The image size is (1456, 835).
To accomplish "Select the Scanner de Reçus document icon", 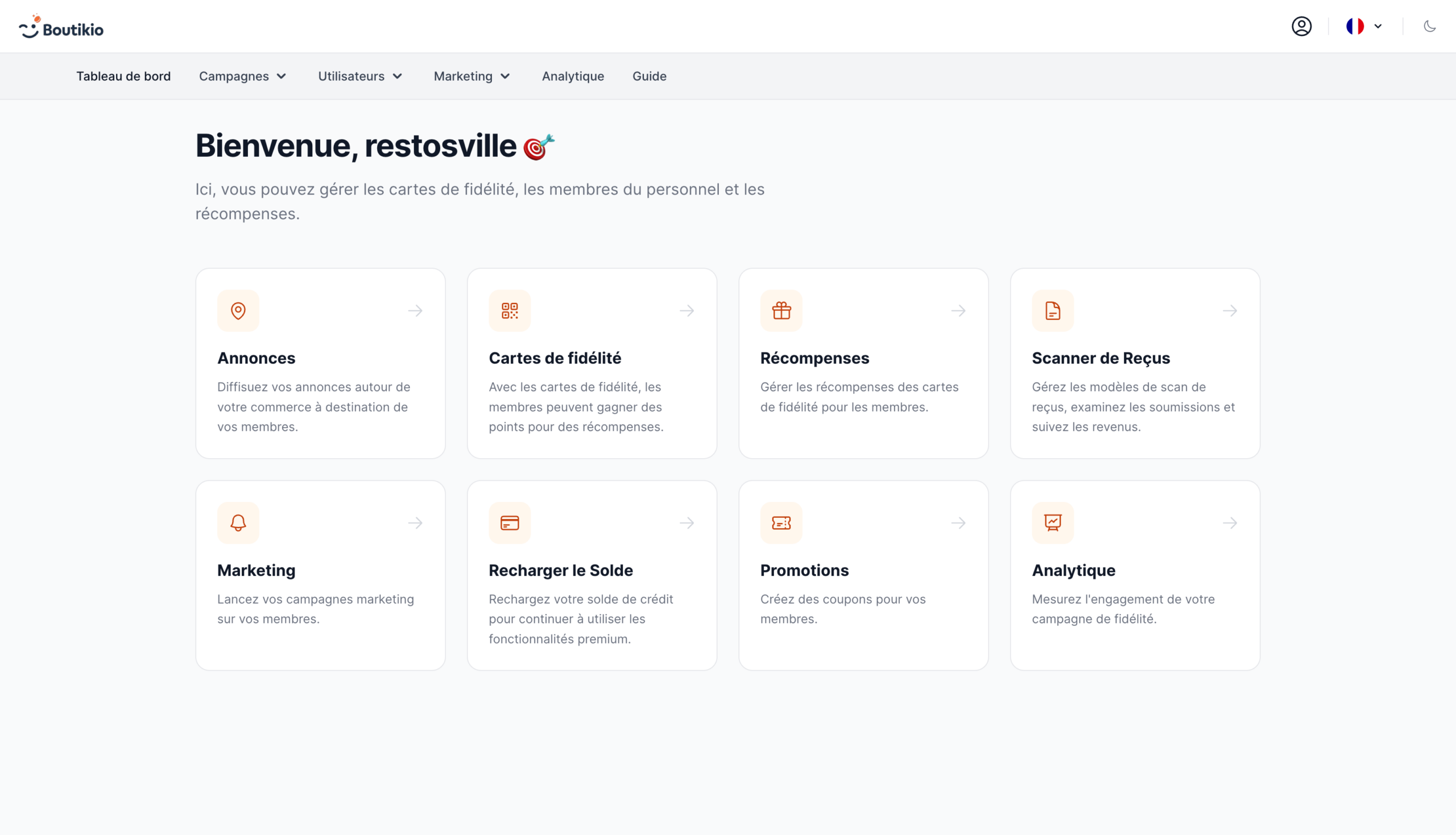I will click(x=1052, y=311).
